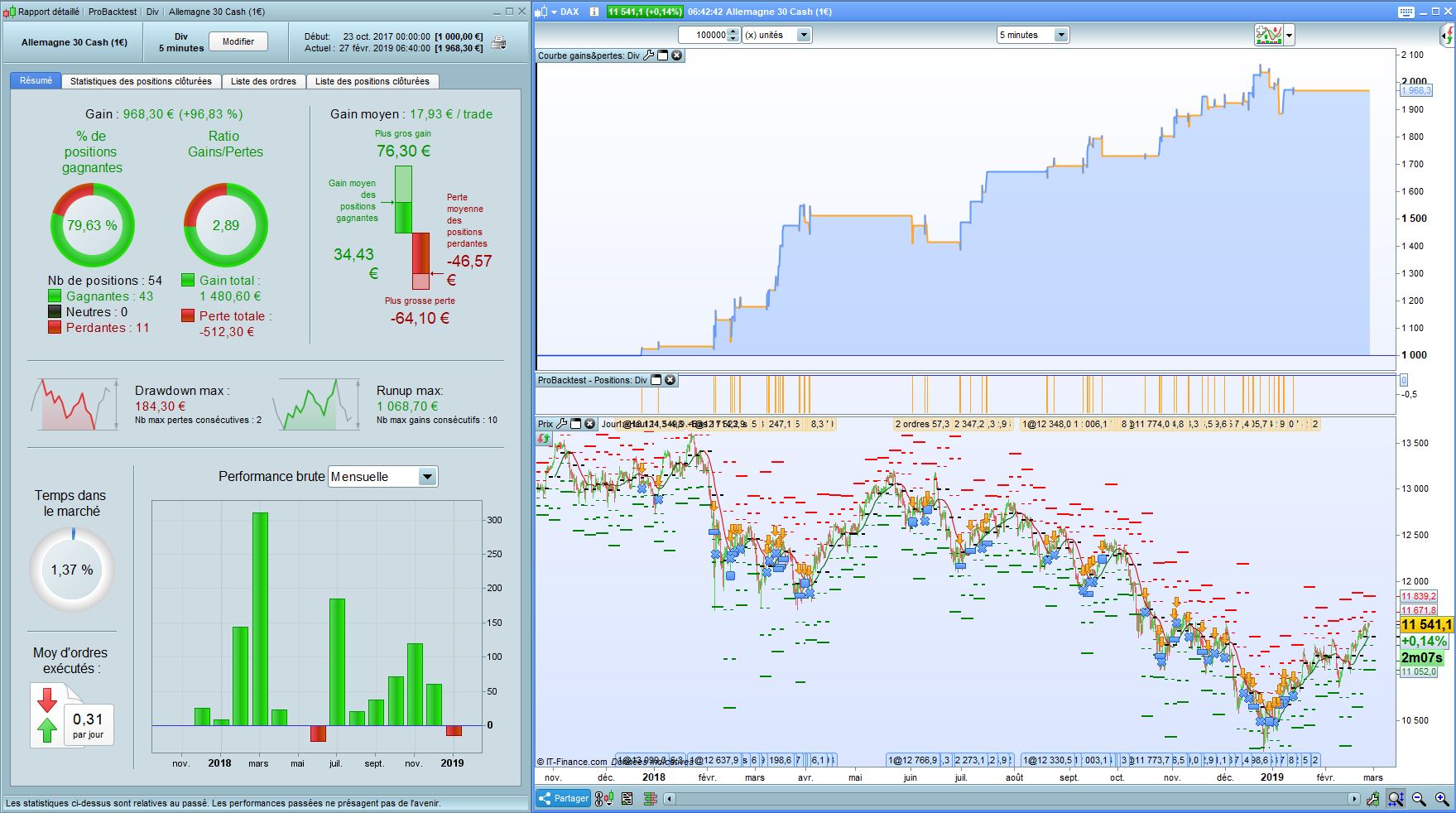Viewport: 1456px width, 813px height.
Task: Click the Runup max thumbnail graph
Action: pyautogui.click(x=318, y=404)
